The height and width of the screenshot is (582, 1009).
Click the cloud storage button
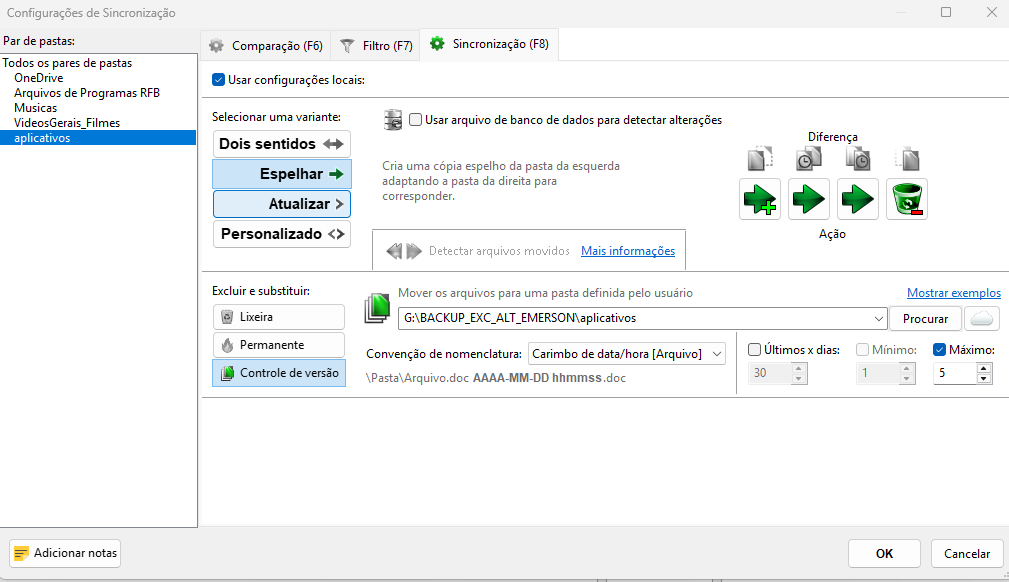tap(981, 319)
